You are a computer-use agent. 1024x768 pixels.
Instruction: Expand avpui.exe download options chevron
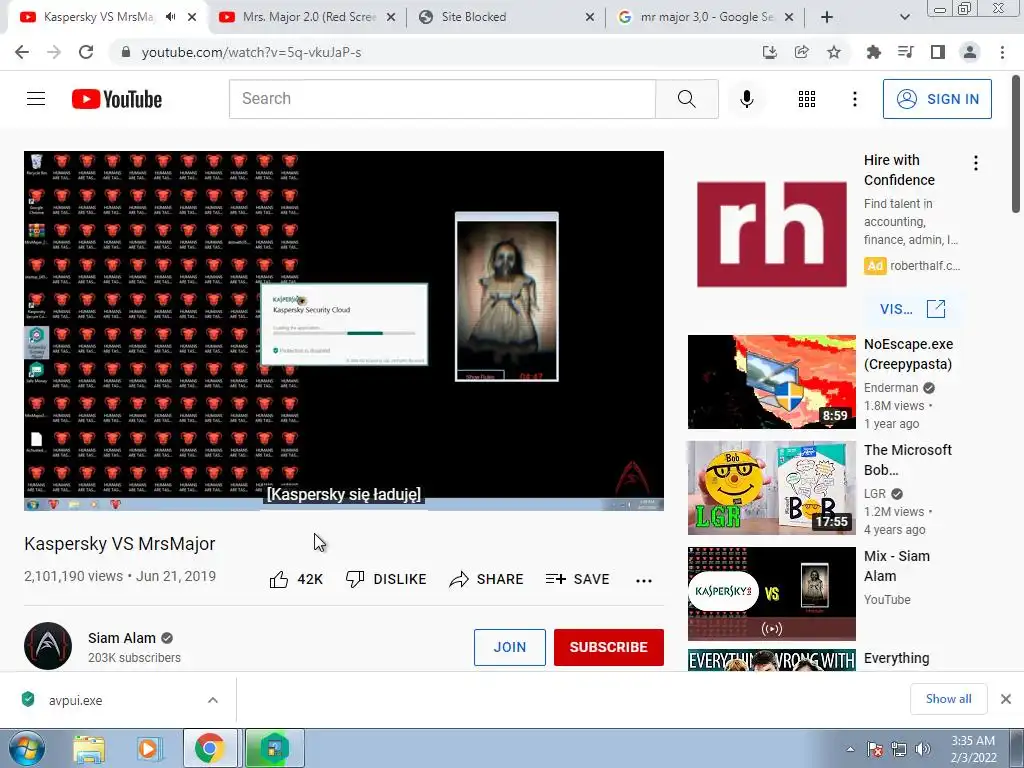[x=213, y=700]
